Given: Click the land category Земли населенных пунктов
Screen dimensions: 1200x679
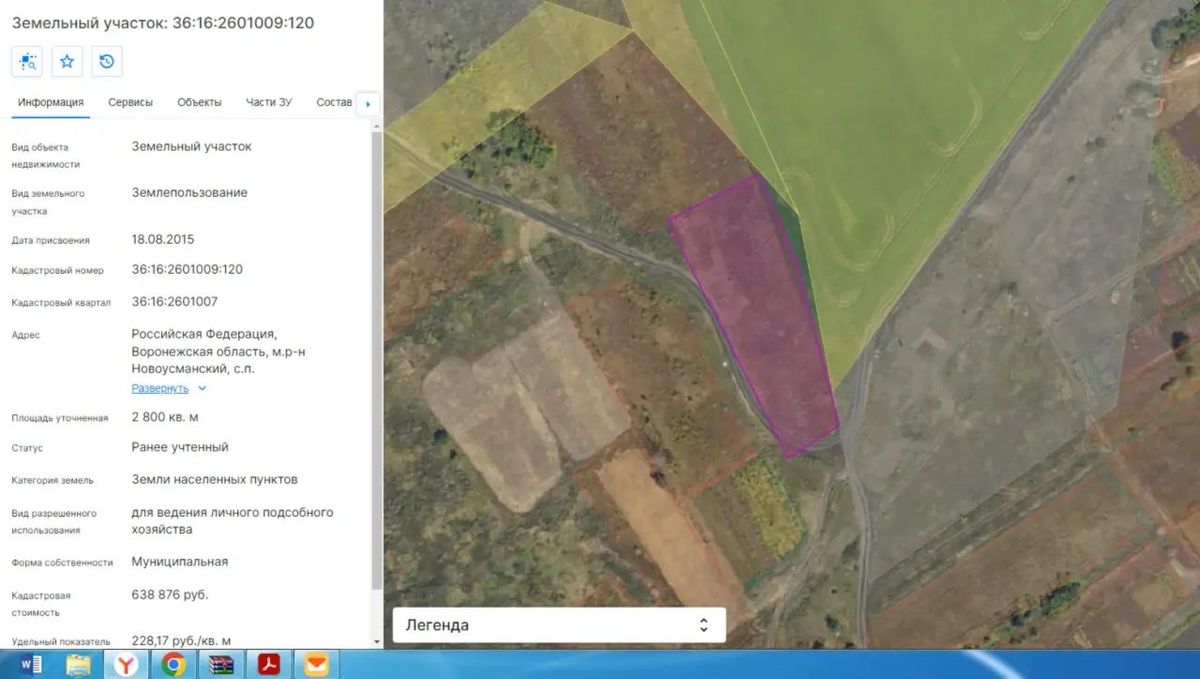Looking at the screenshot, I should point(215,480).
